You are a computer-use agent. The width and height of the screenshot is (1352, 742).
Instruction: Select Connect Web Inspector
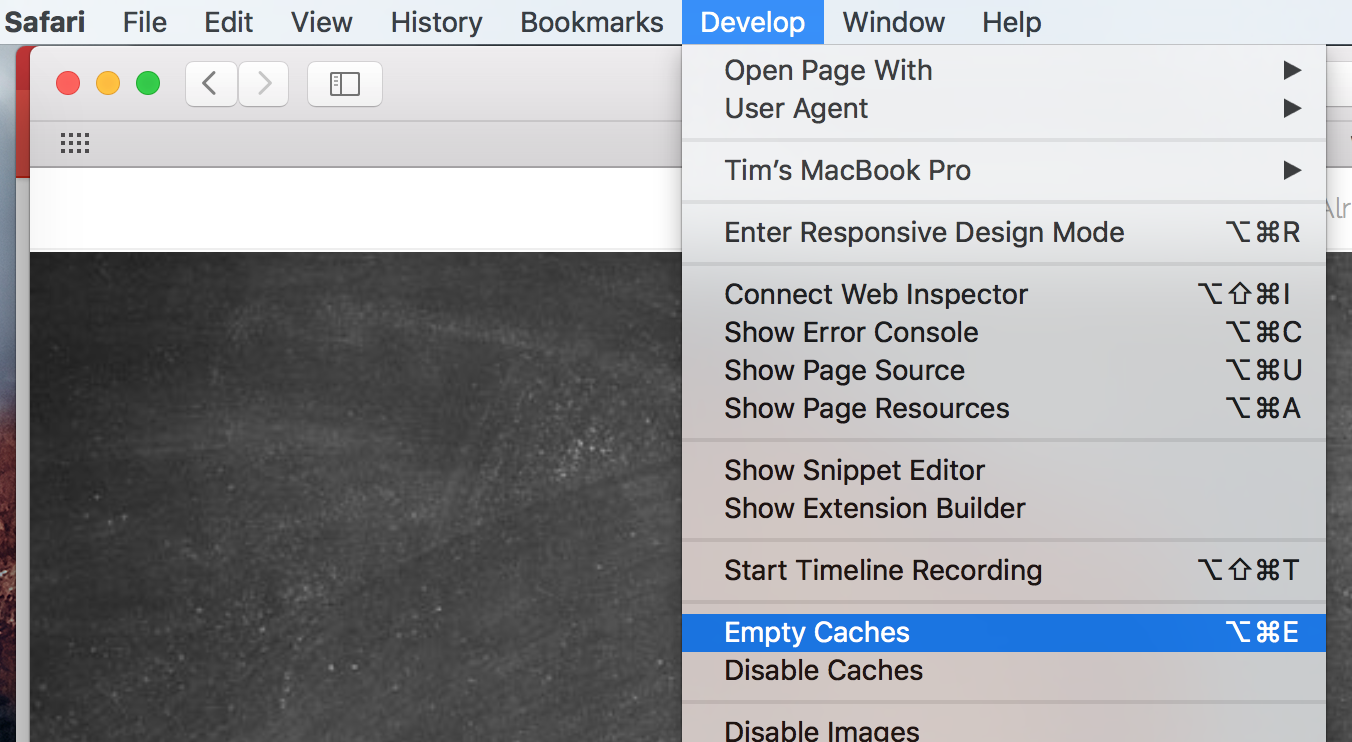pos(1004,294)
